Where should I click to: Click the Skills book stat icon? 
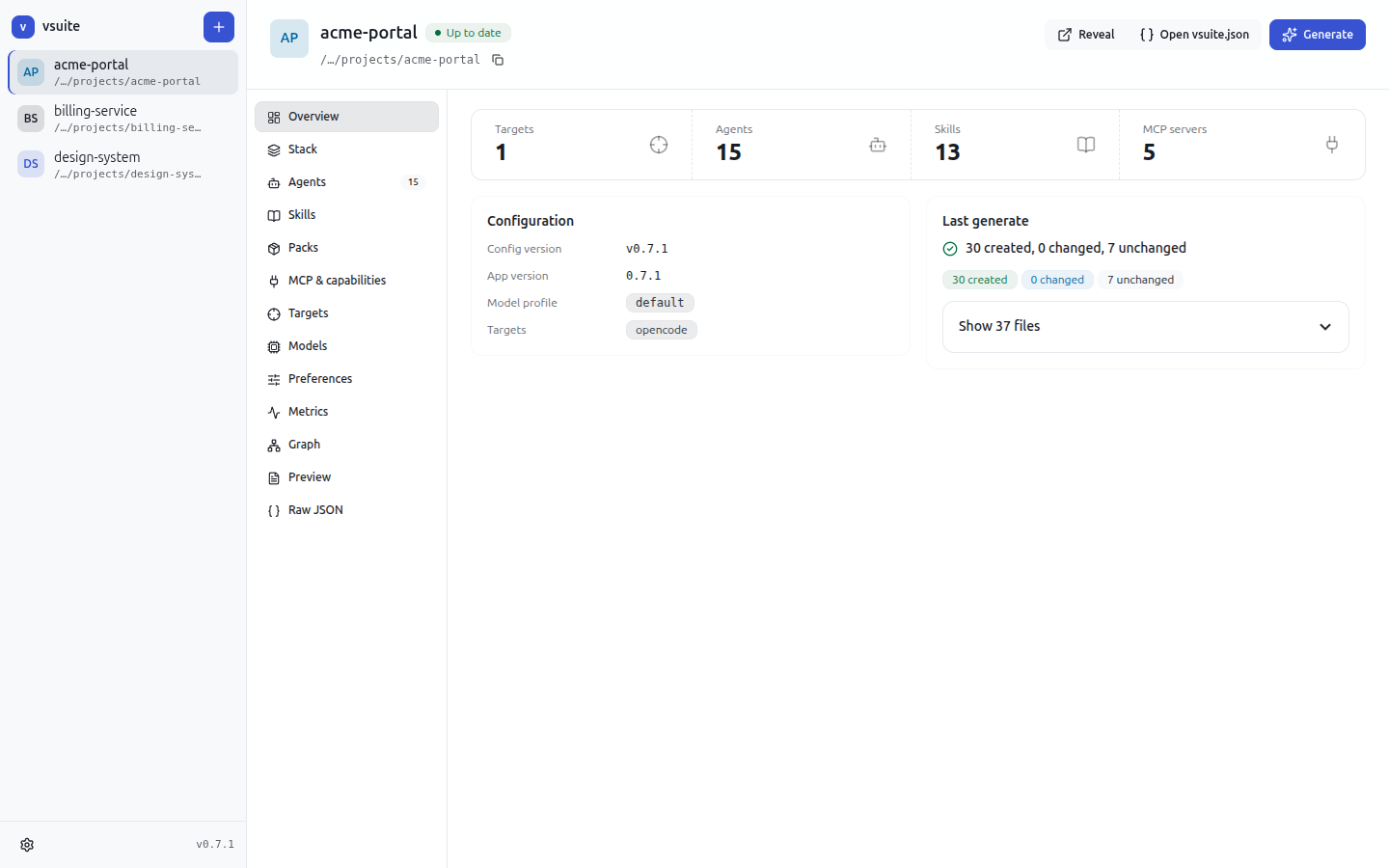(x=1086, y=145)
